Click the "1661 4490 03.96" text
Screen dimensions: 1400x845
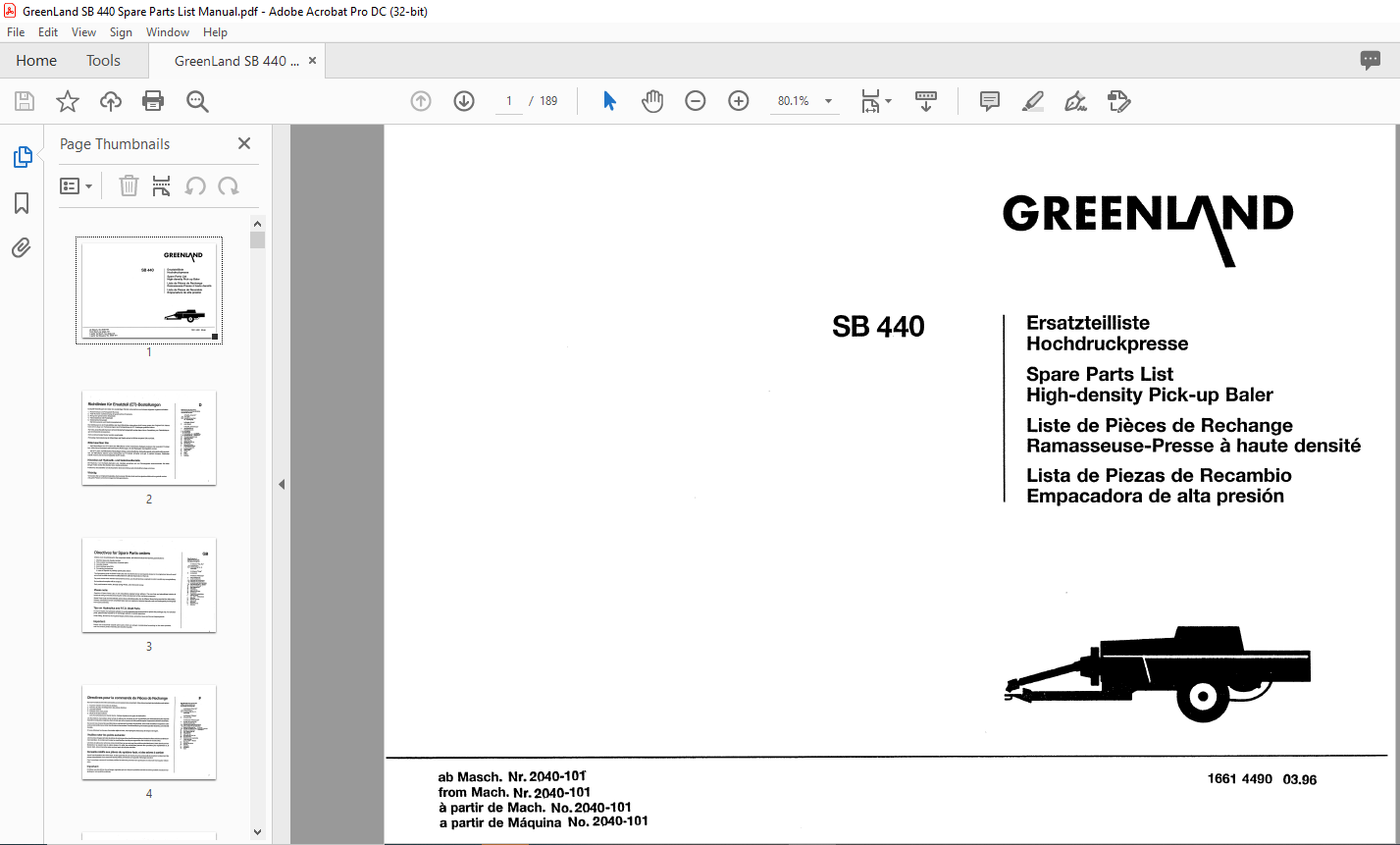click(1262, 779)
